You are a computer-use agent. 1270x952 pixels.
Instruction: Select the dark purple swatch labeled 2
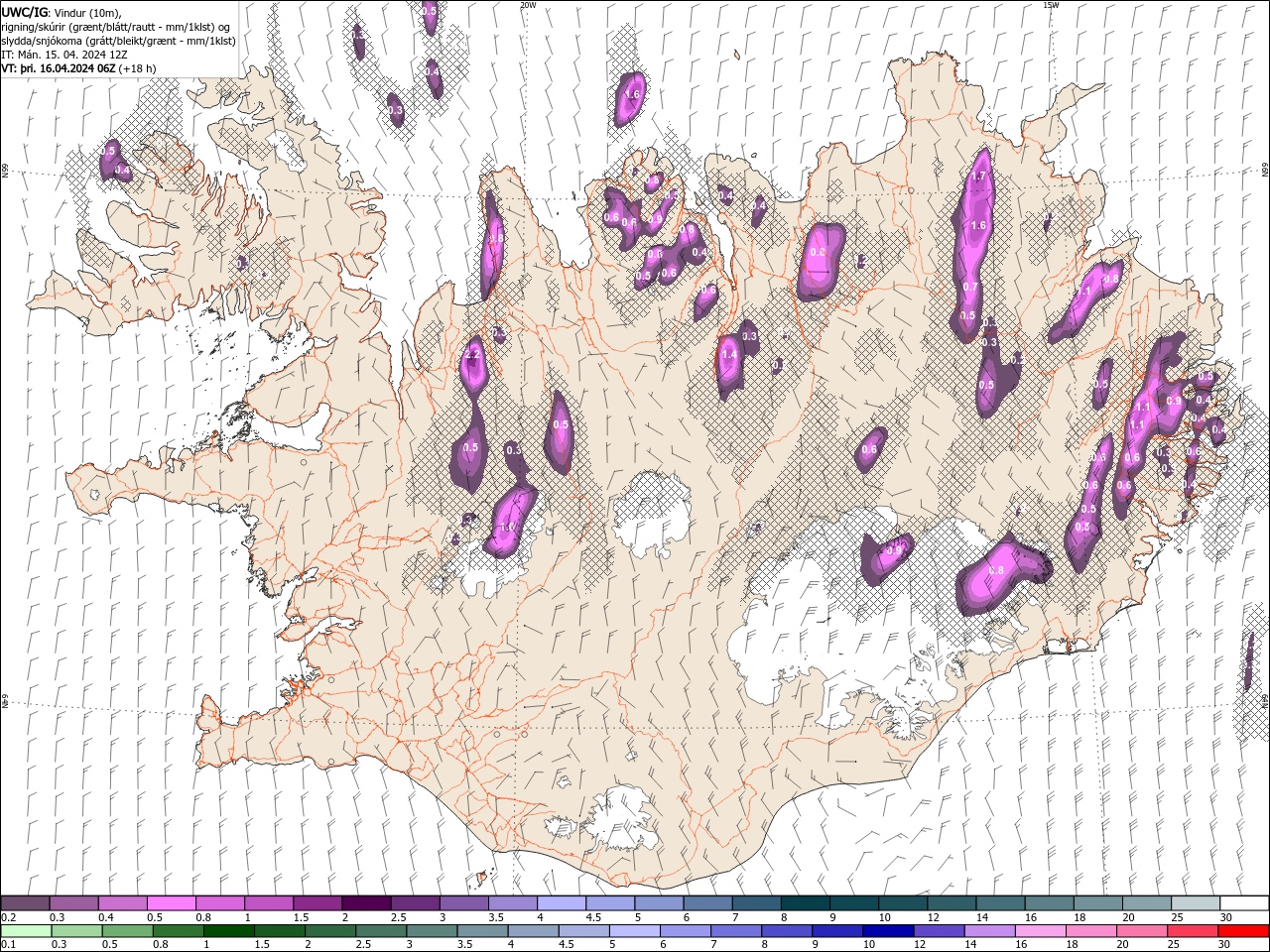click(366, 902)
